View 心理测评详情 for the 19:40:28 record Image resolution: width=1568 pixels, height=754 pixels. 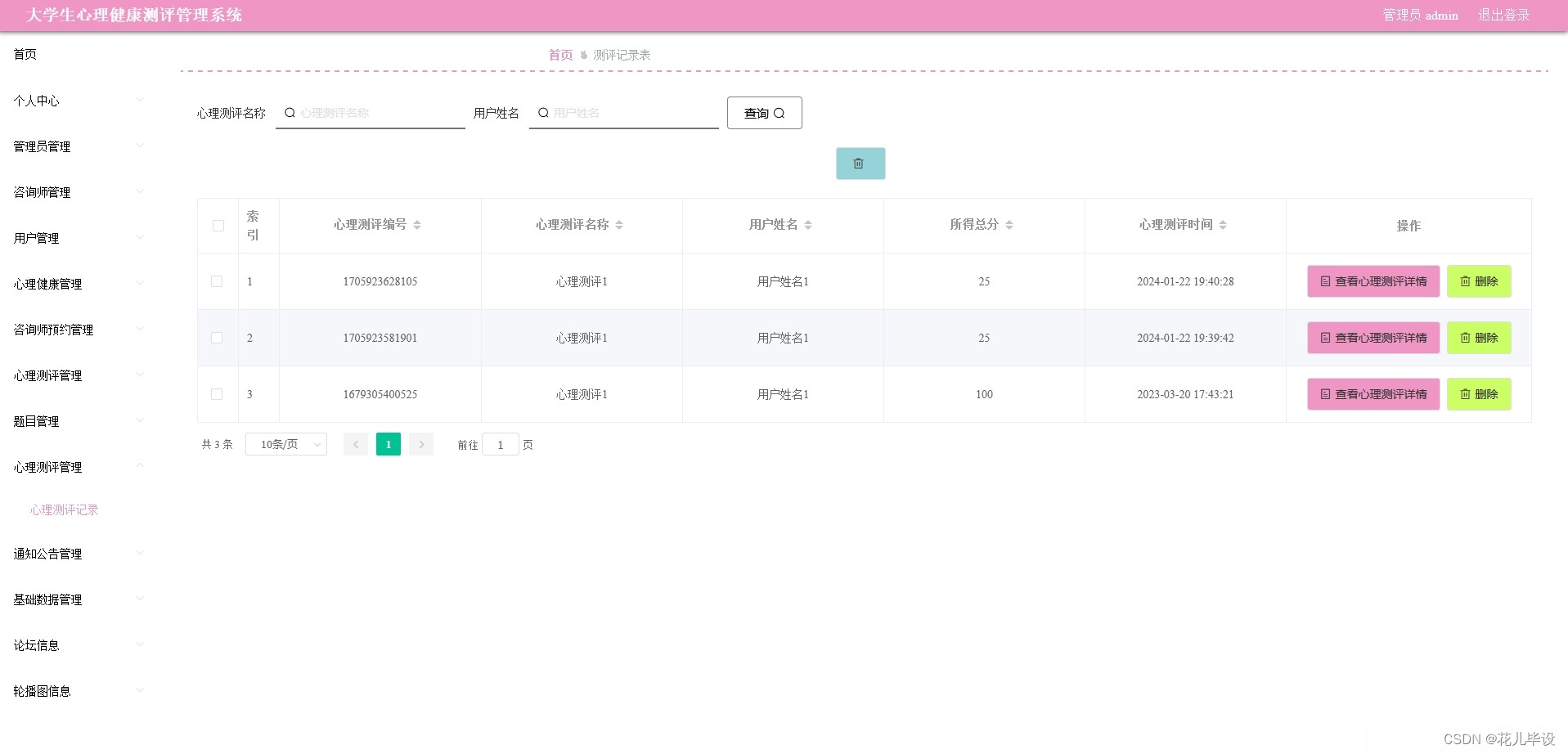click(x=1373, y=281)
